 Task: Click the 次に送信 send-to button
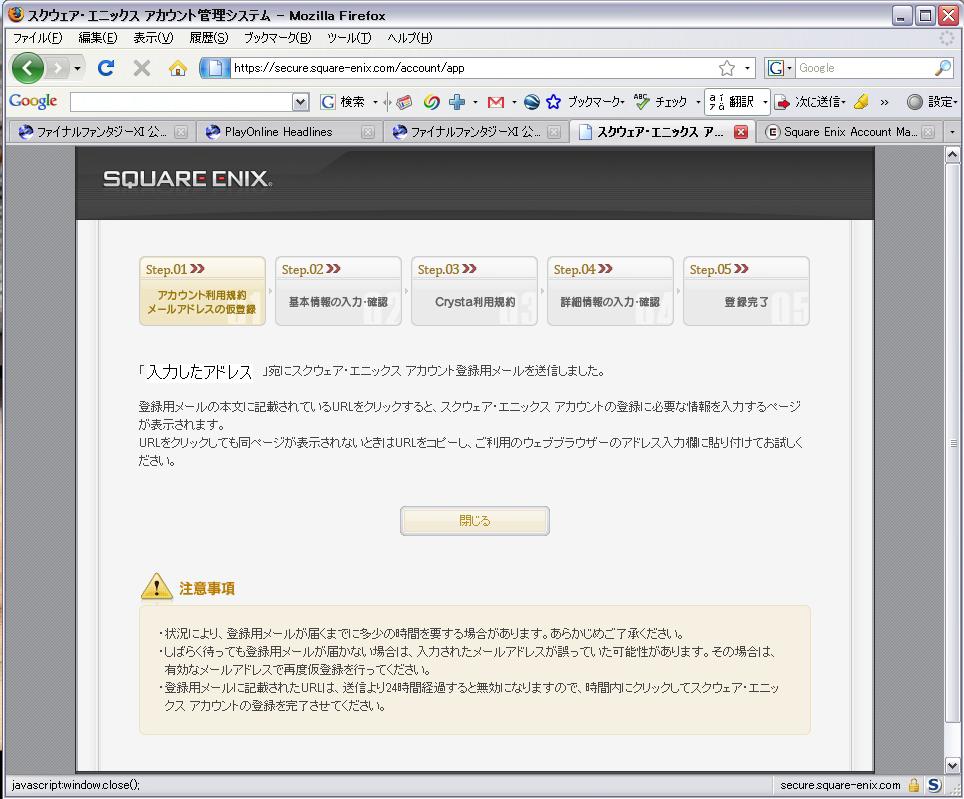pos(810,102)
